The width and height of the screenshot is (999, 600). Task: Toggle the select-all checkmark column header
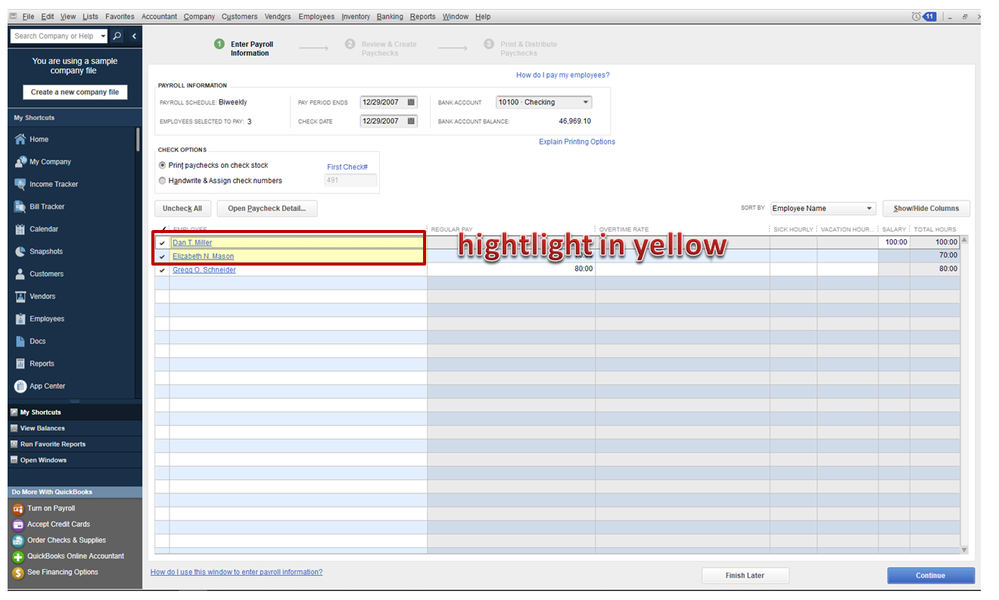163,229
